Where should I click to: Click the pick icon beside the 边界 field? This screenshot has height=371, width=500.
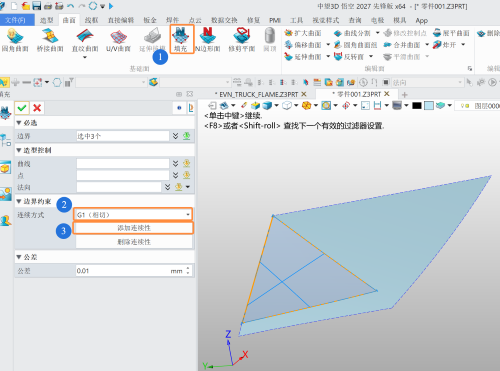point(187,136)
